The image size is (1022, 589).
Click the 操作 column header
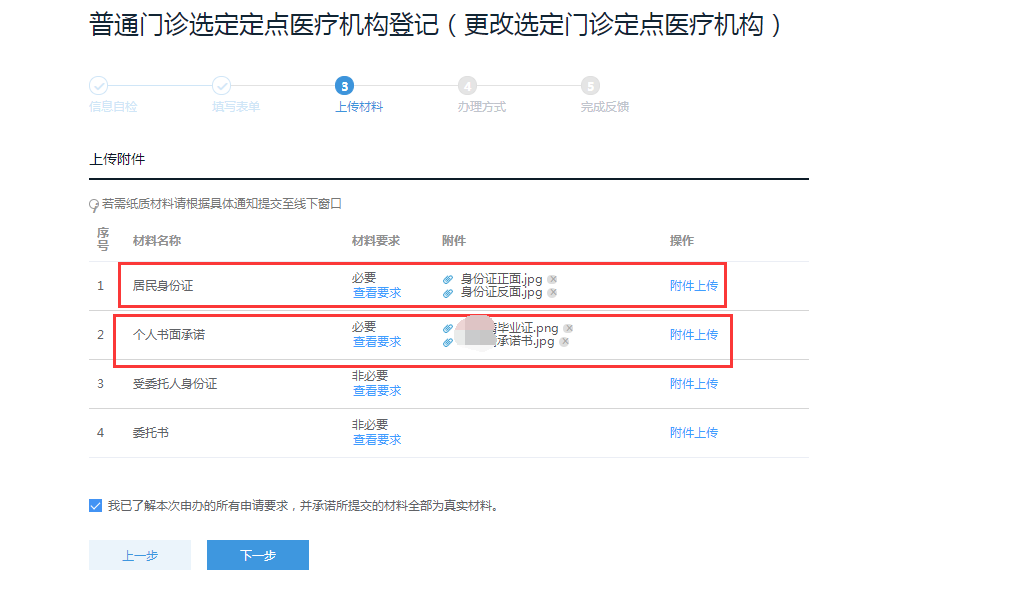682,240
